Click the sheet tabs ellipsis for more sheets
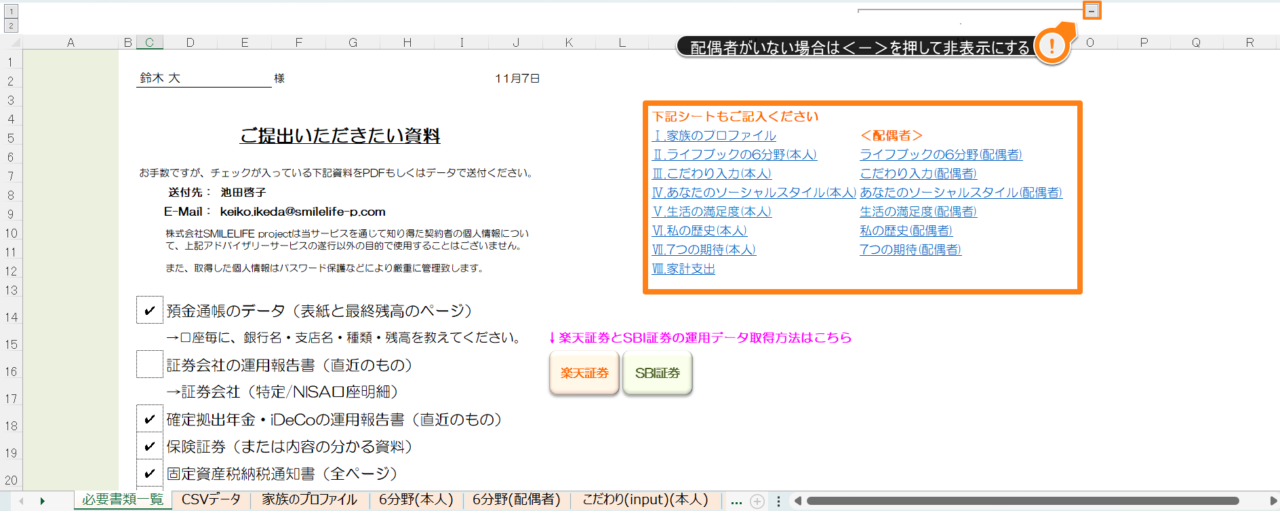 pyautogui.click(x=736, y=501)
